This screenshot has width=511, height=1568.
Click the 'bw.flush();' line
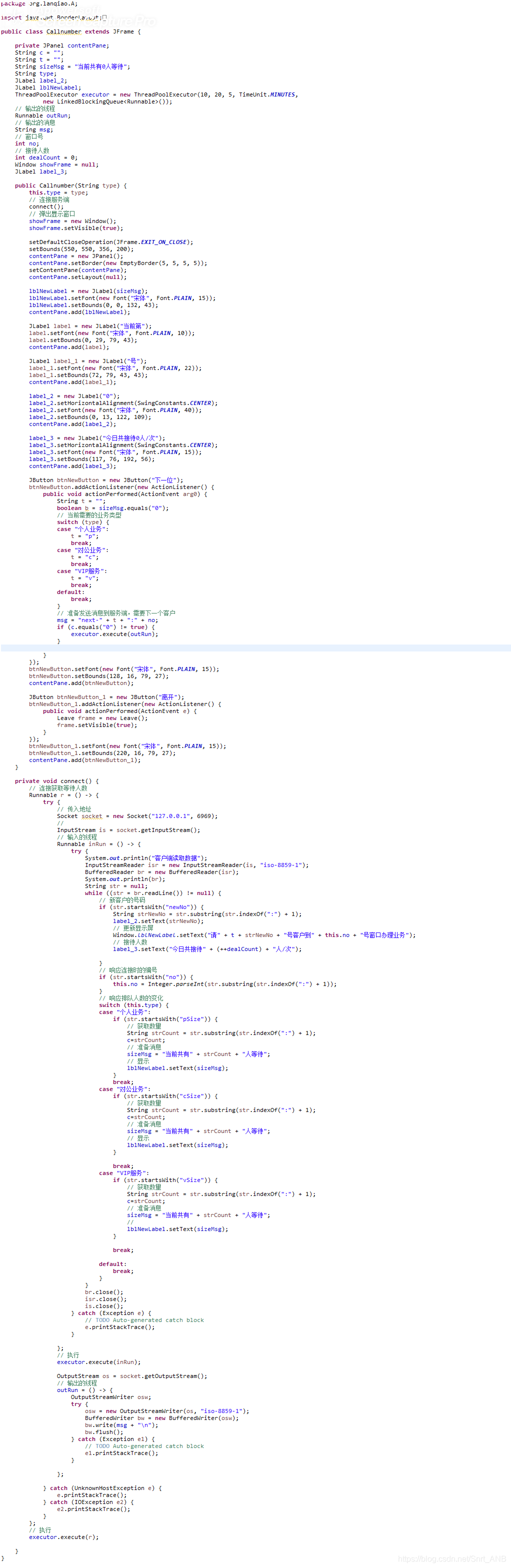coord(104,1432)
